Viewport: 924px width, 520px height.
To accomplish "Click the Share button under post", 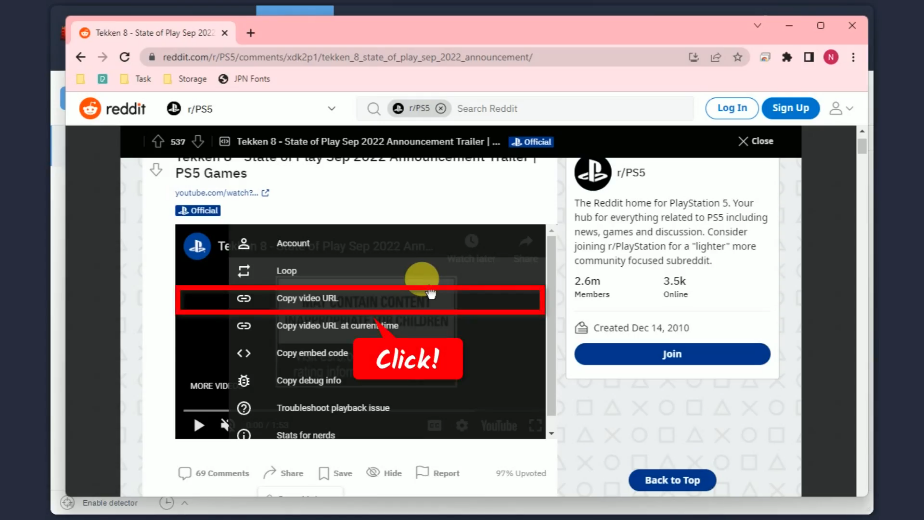I will pyautogui.click(x=283, y=473).
